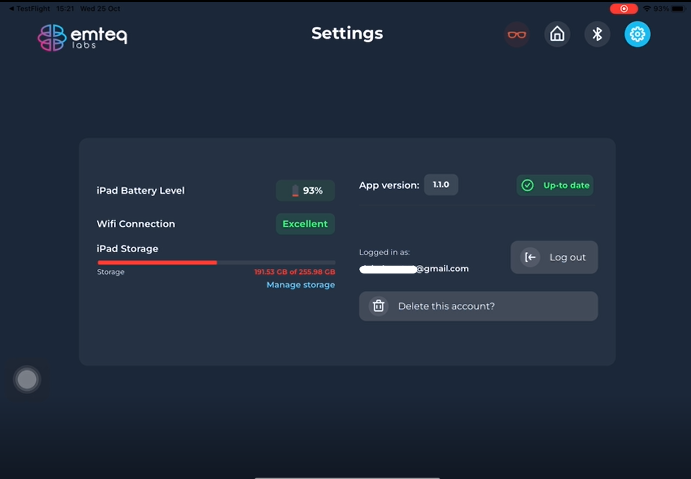
Task: Tap the AssistiveTouch floating button
Action: click(27, 379)
